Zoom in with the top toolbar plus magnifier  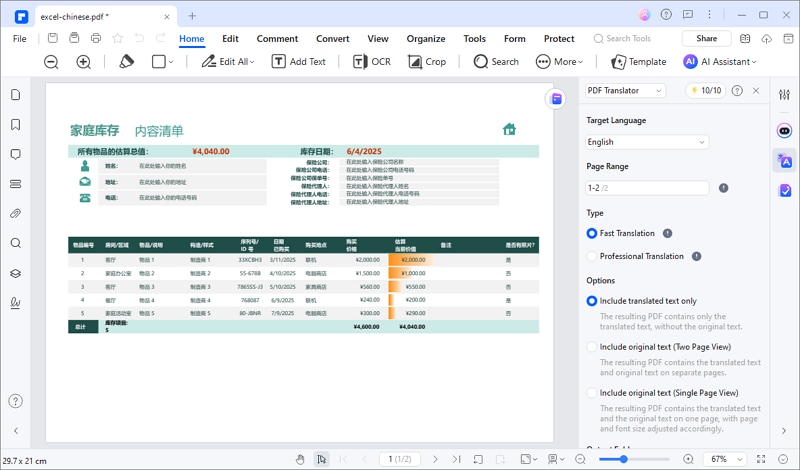(83, 62)
